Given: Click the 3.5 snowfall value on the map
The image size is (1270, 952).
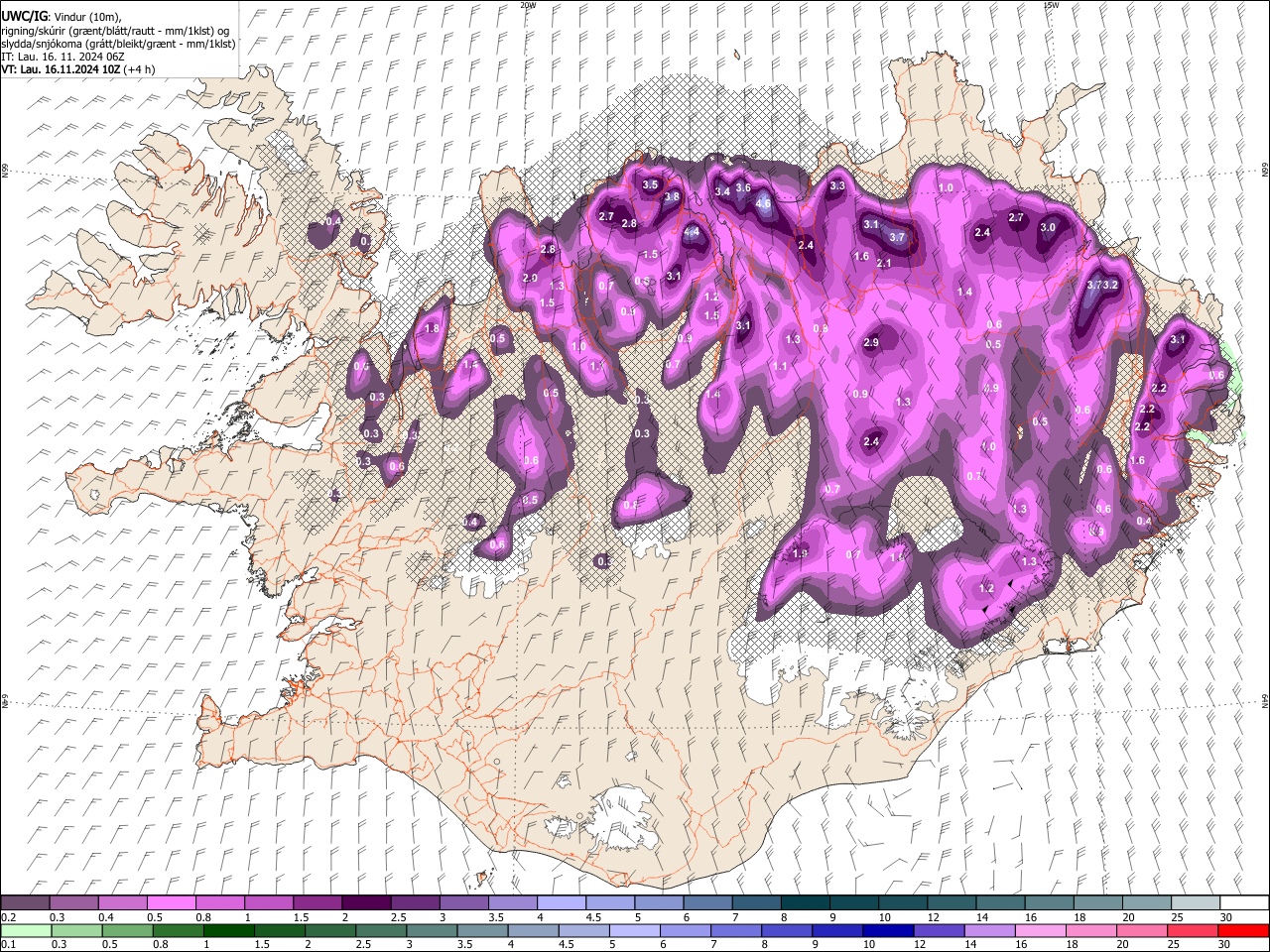Looking at the screenshot, I should (651, 184).
